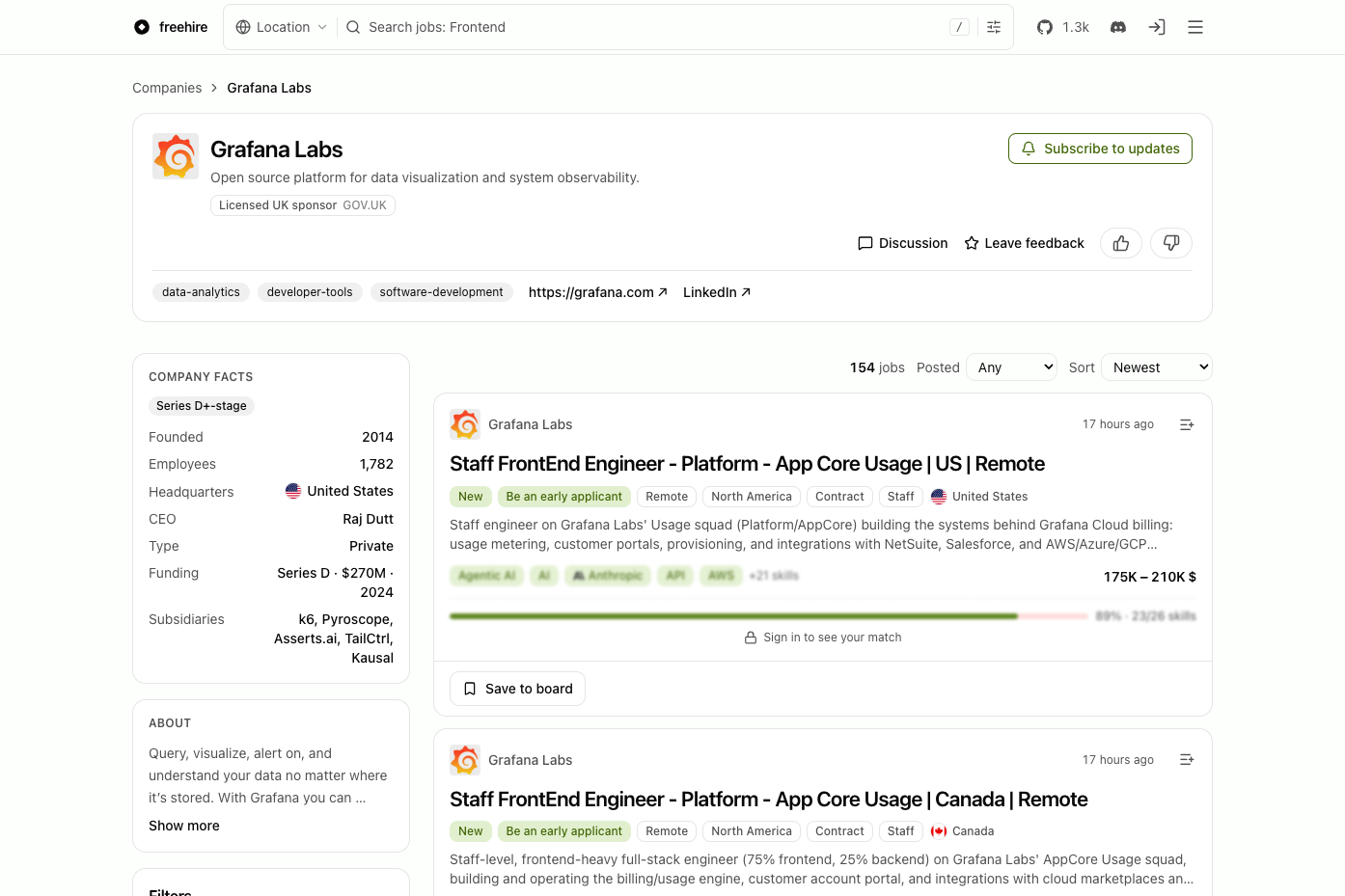Open Staff FrontEnd Engineer Canada Remote job title
This screenshot has height=896, width=1345.
[x=768, y=800]
